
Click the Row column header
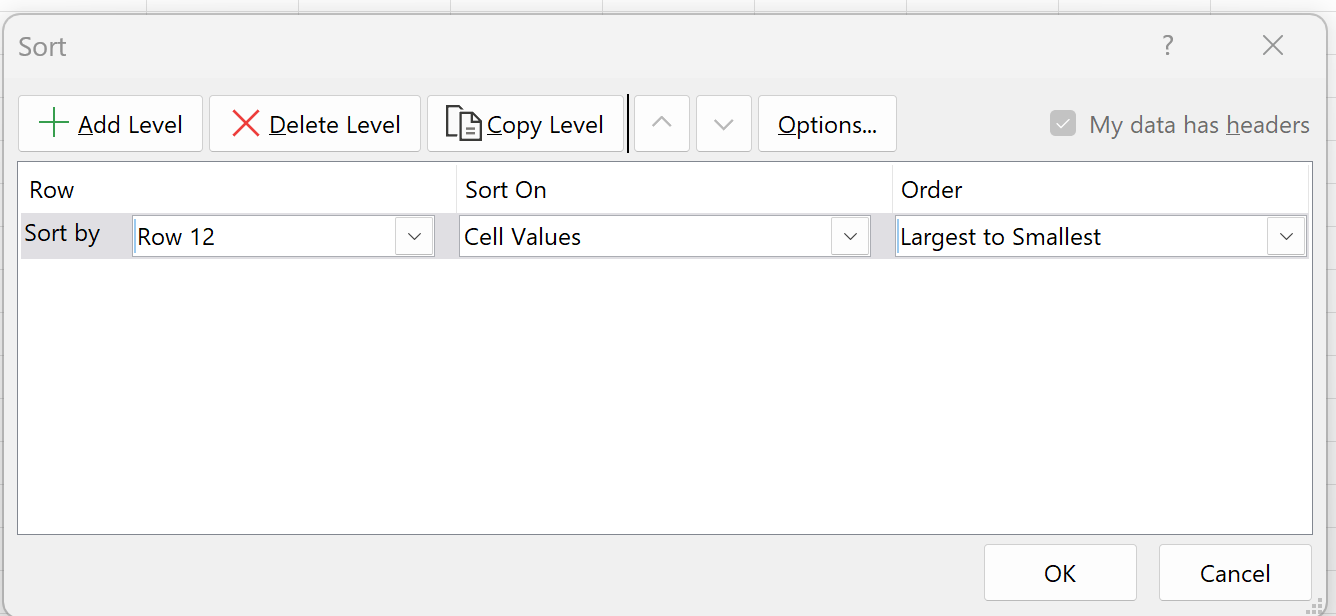coord(51,189)
